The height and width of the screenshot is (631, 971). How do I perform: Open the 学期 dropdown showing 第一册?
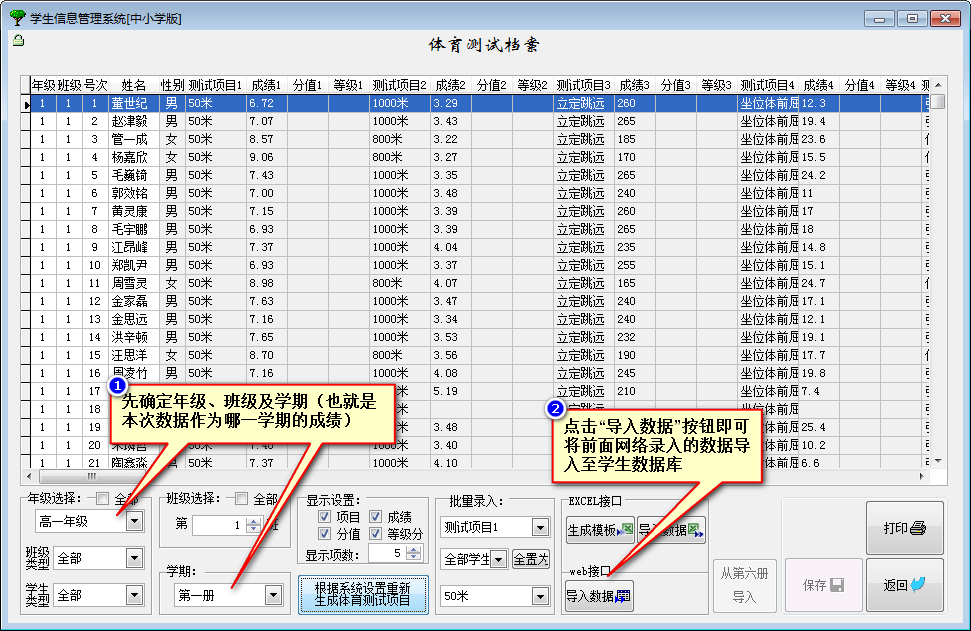(272, 595)
